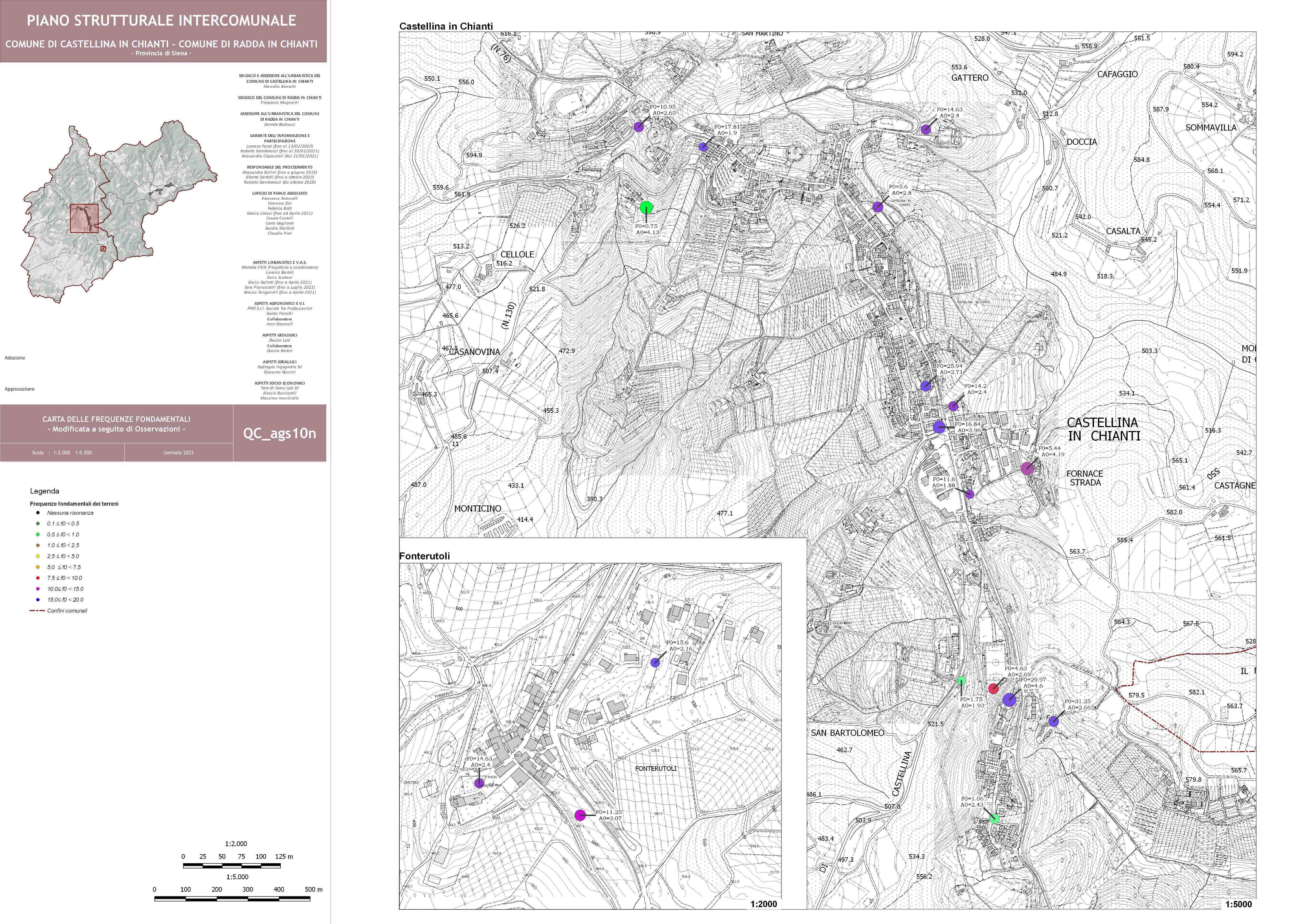Click the Gennaio 2023 date text
1308x924 pixels.
178,453
